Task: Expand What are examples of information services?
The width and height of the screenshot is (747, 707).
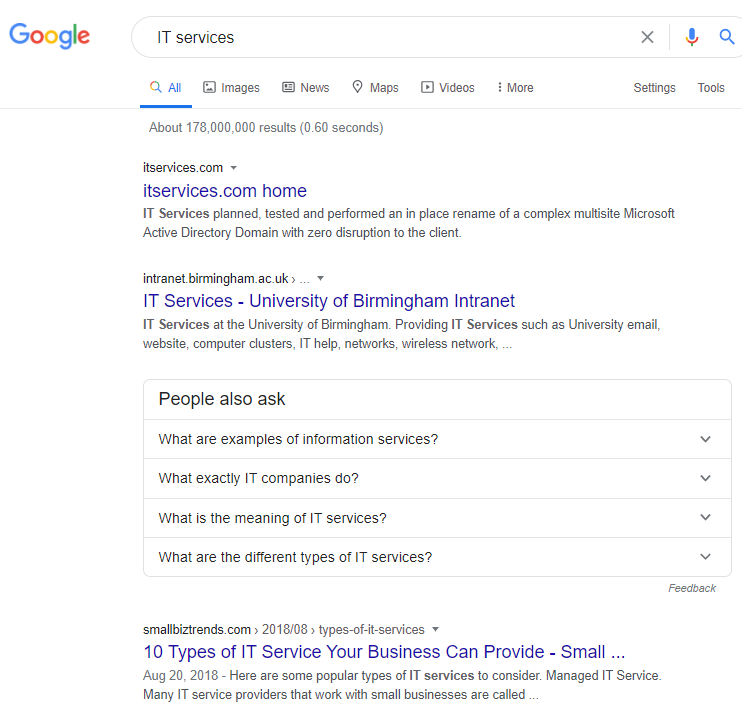Action: click(x=437, y=439)
